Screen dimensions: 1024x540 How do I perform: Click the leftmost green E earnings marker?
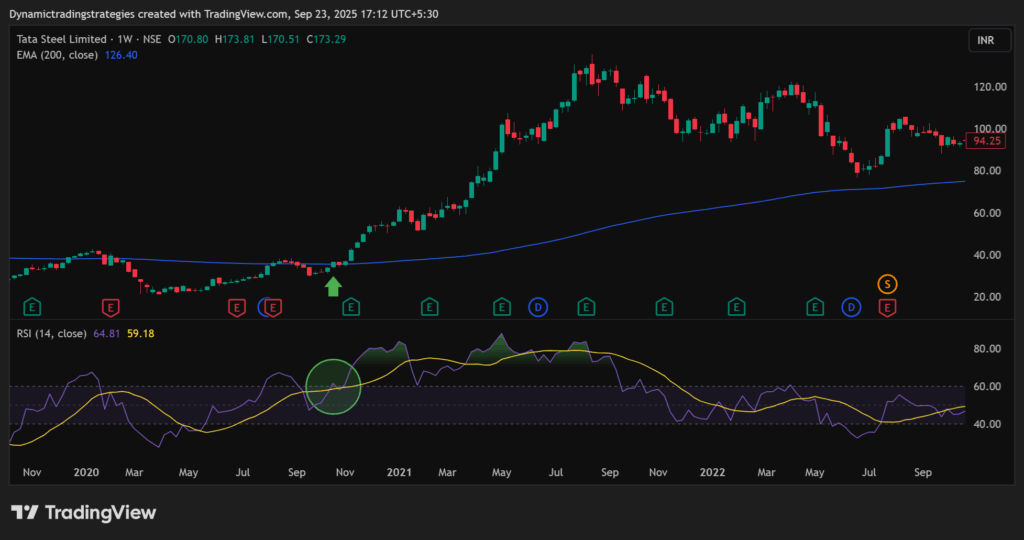coord(32,306)
